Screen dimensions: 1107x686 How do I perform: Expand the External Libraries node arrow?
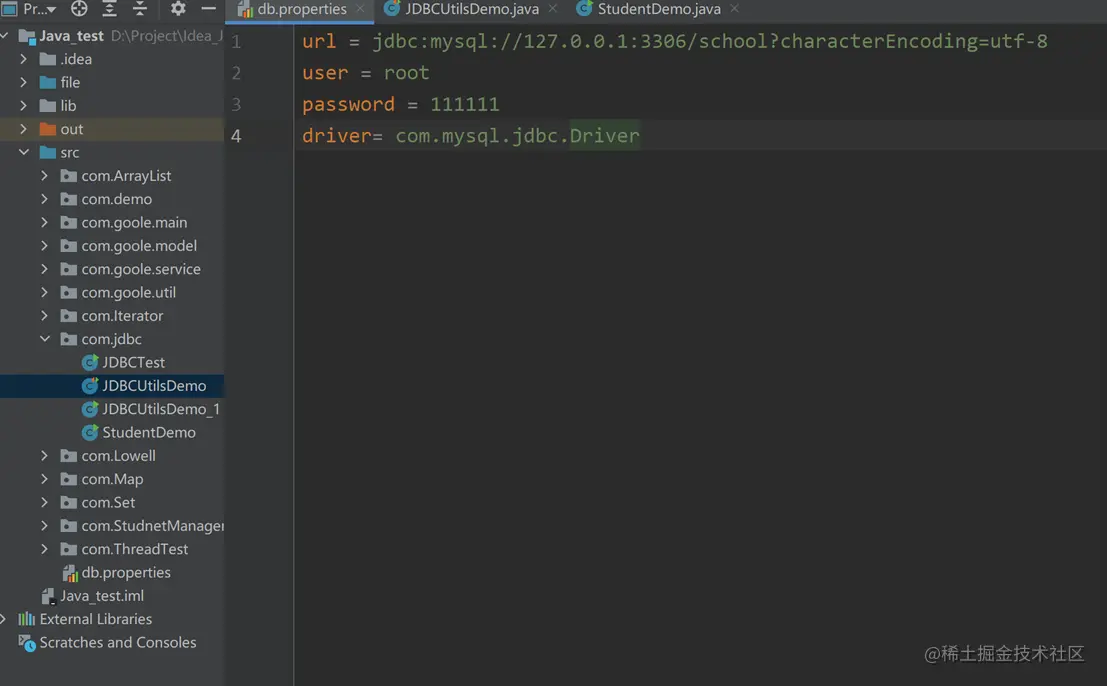point(4,618)
